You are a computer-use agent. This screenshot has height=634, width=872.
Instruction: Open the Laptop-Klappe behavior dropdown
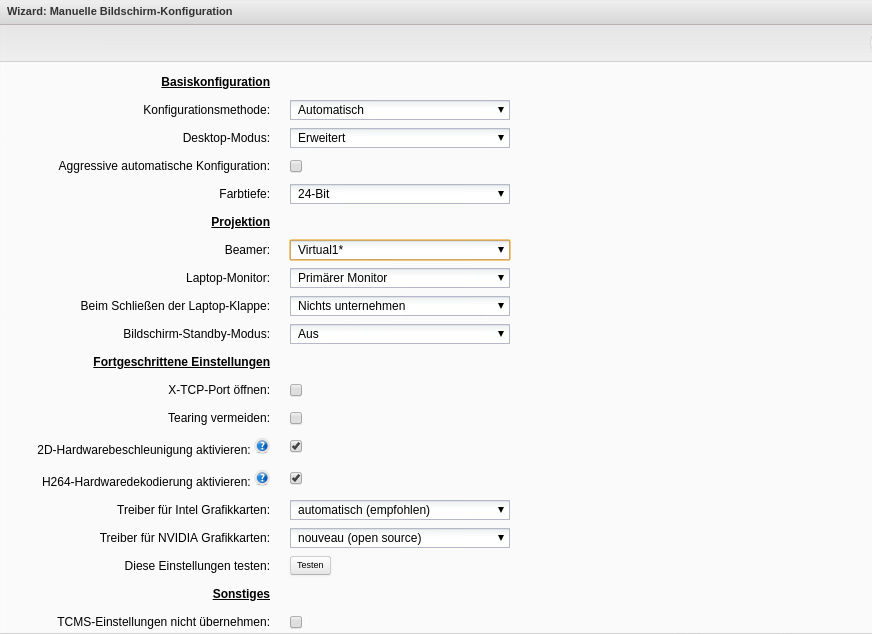399,306
